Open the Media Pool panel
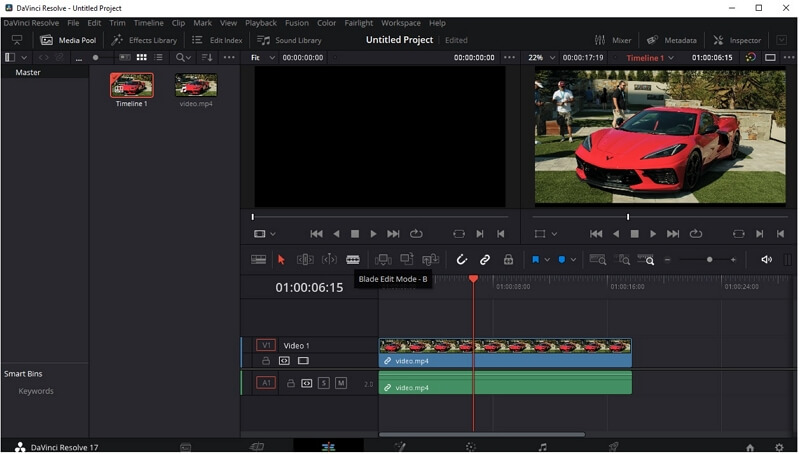 pos(68,40)
